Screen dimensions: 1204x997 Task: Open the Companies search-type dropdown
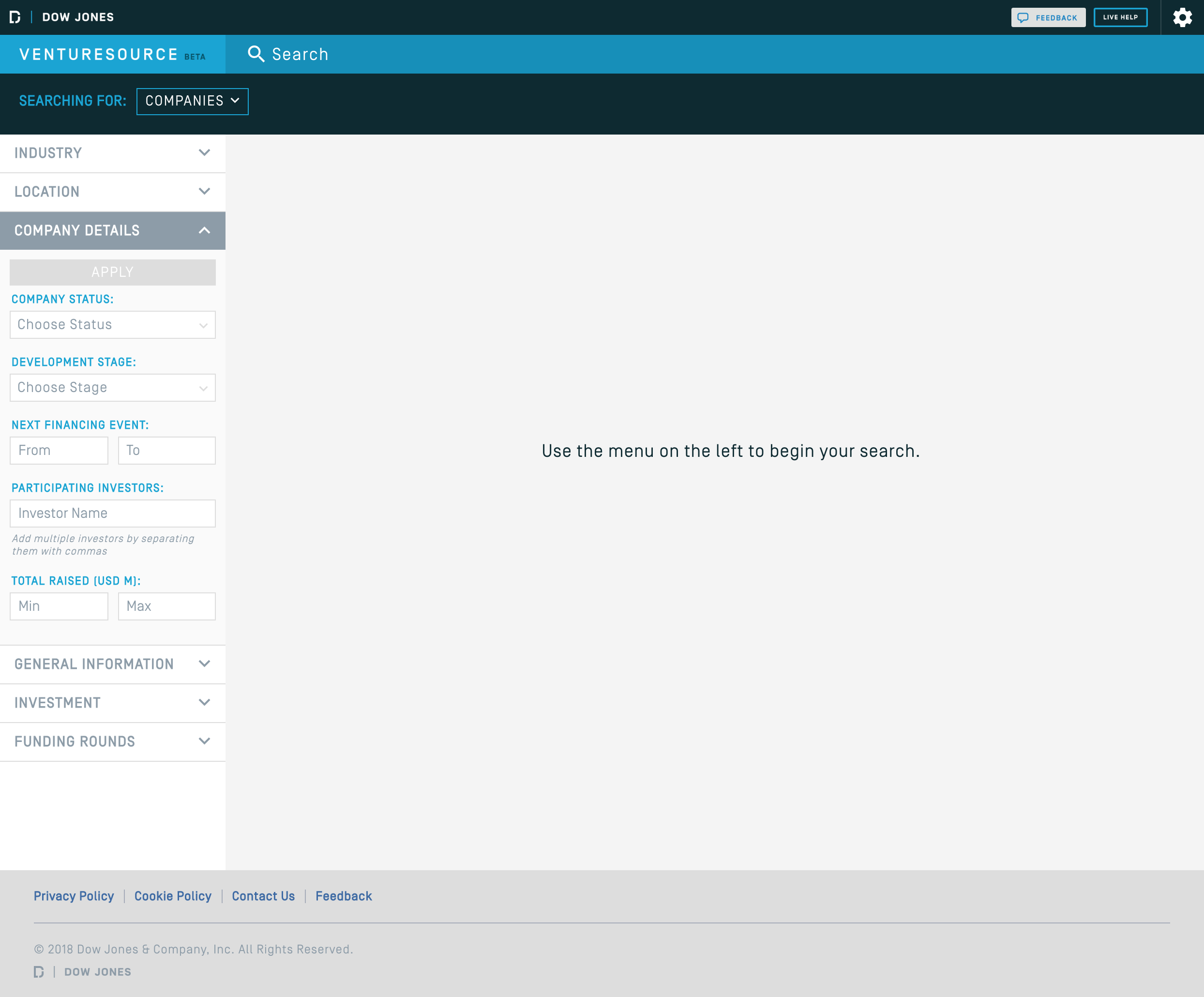(x=192, y=101)
